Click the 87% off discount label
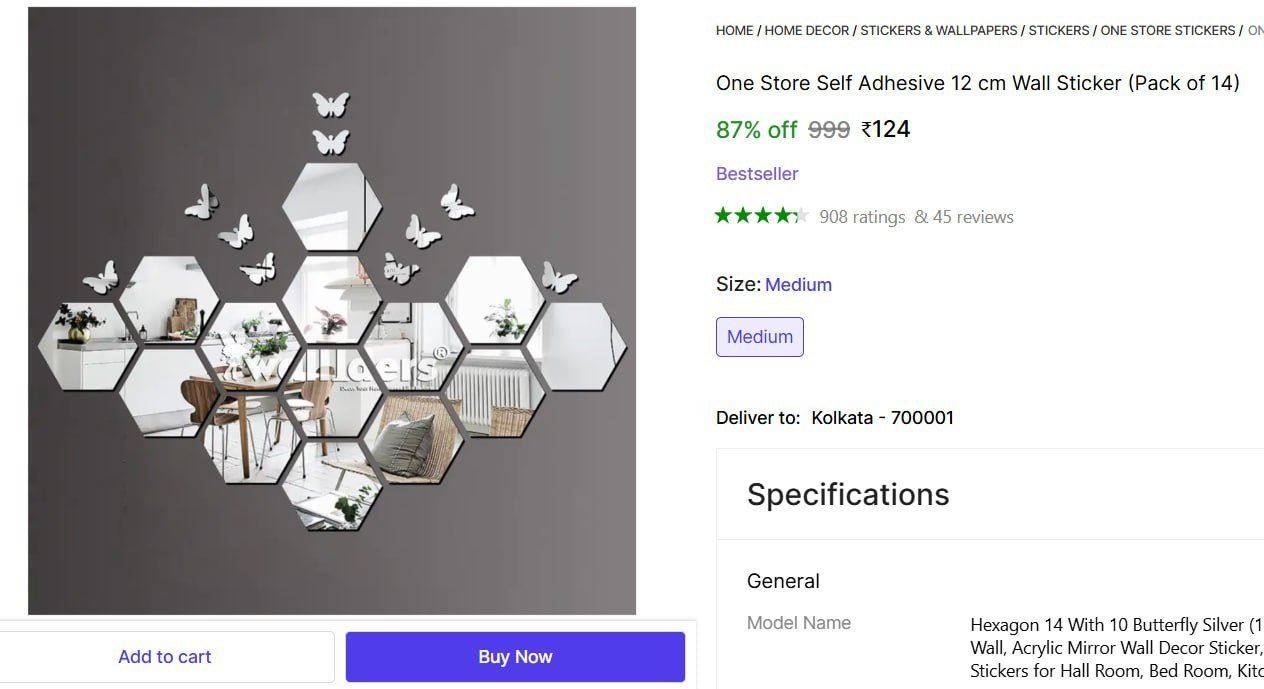The height and width of the screenshot is (689, 1264). click(757, 130)
